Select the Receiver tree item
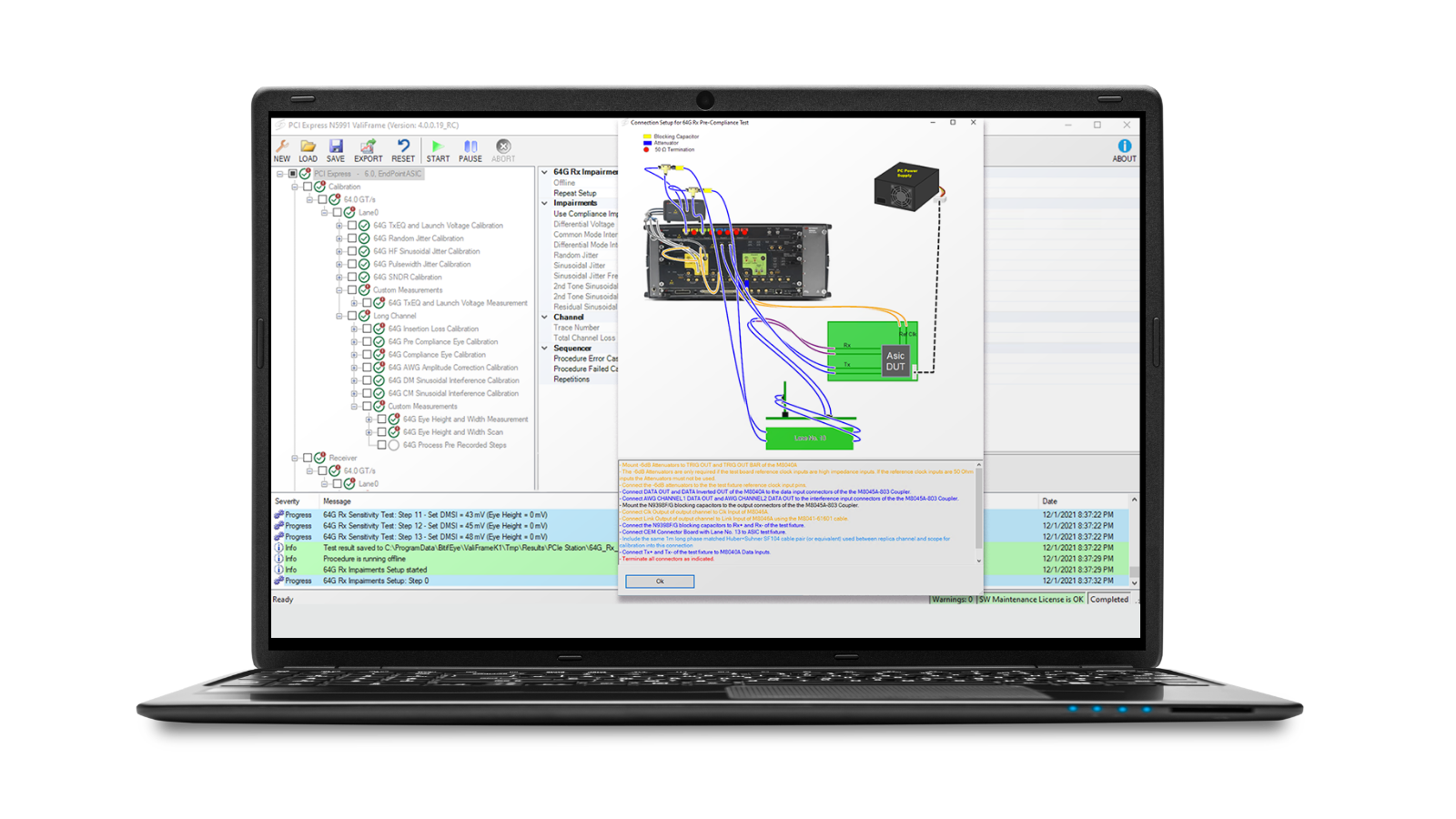Screen dimensions: 1456x819 (343, 459)
